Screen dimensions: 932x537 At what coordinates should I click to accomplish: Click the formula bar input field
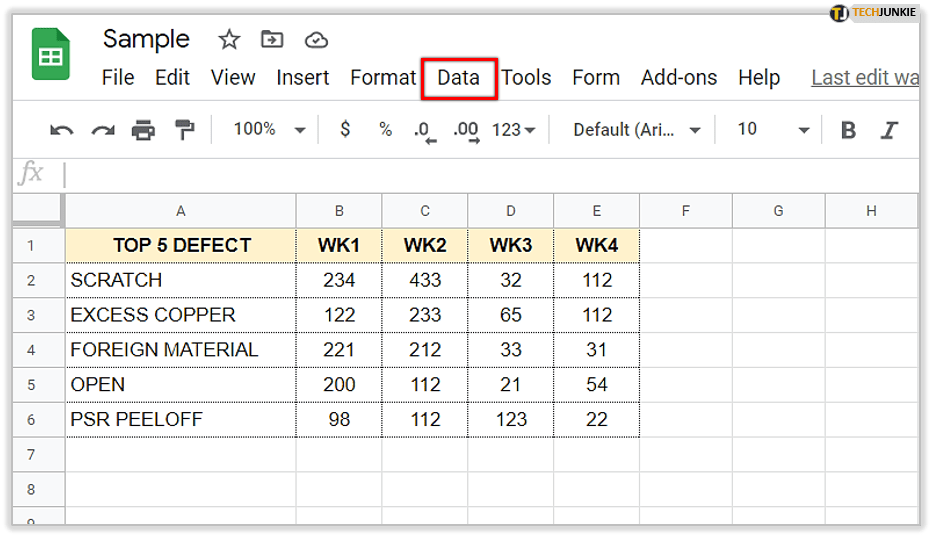(490, 174)
